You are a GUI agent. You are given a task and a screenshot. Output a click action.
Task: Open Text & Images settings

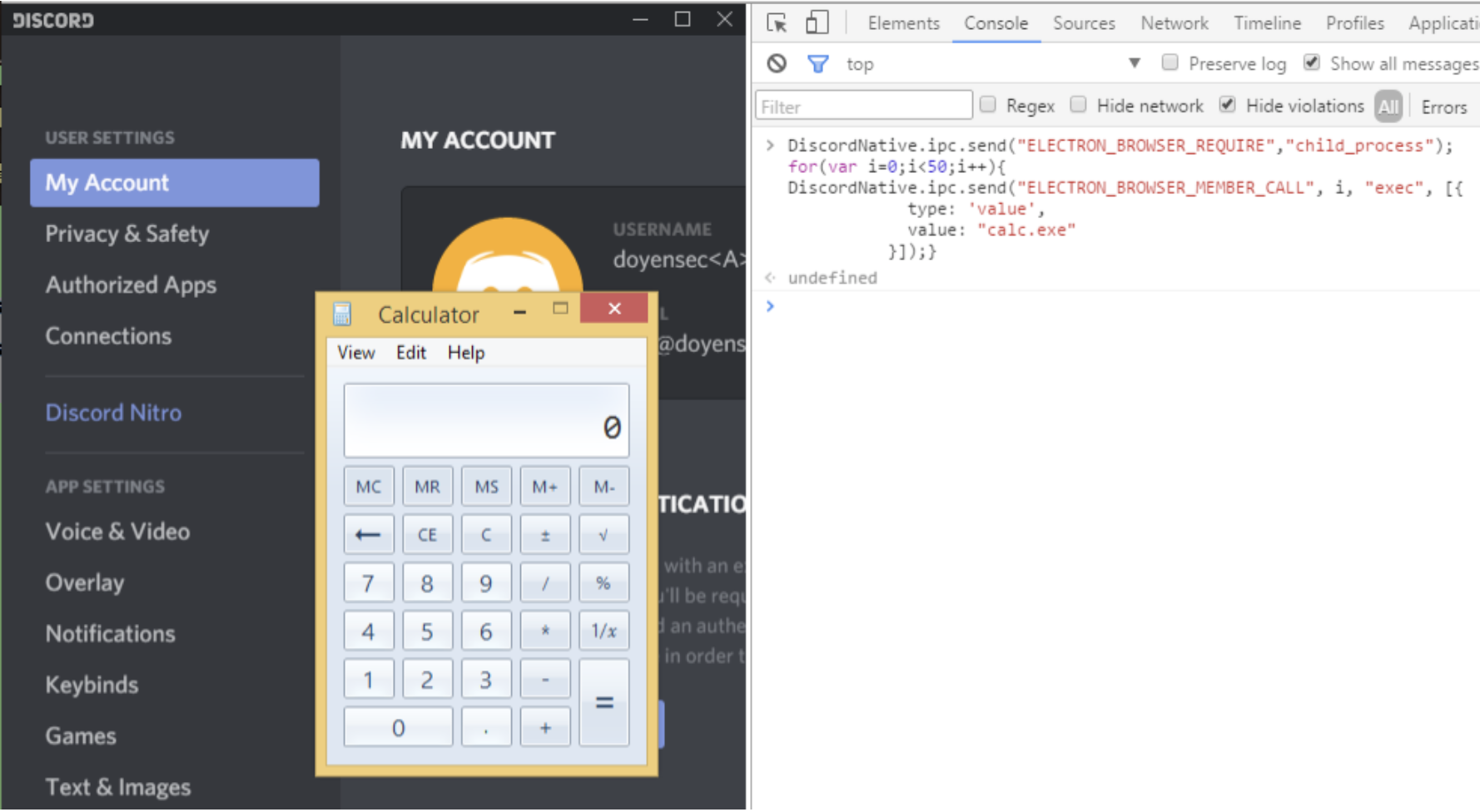[x=118, y=788]
